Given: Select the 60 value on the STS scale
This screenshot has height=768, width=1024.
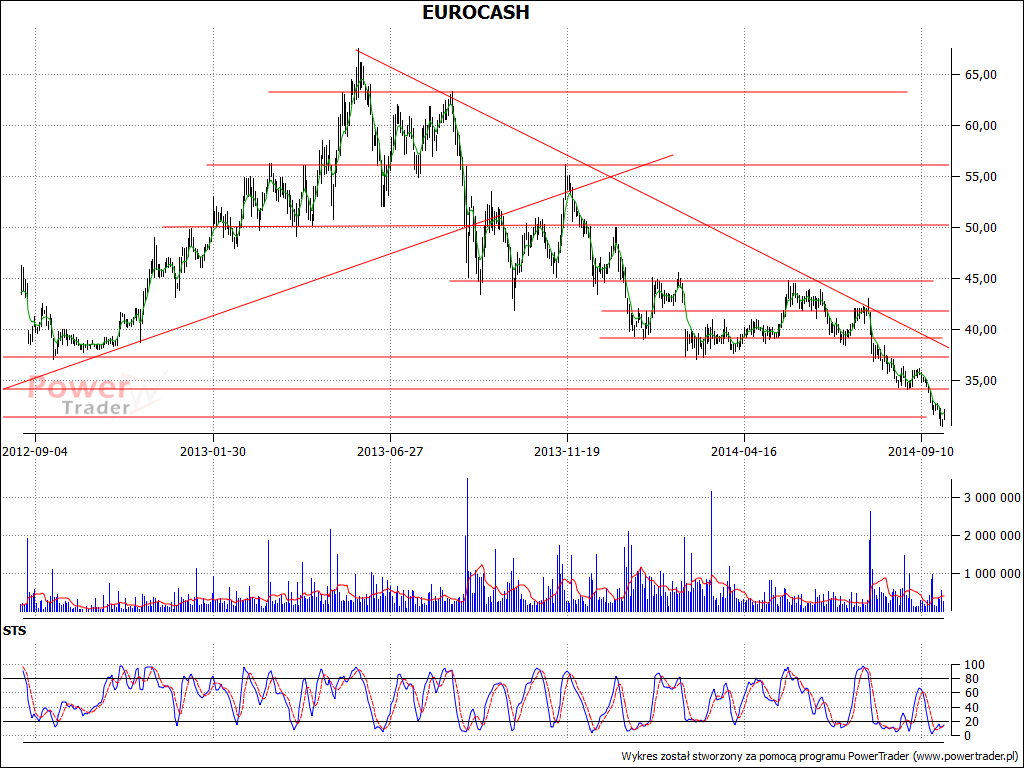Looking at the screenshot, I should [971, 694].
